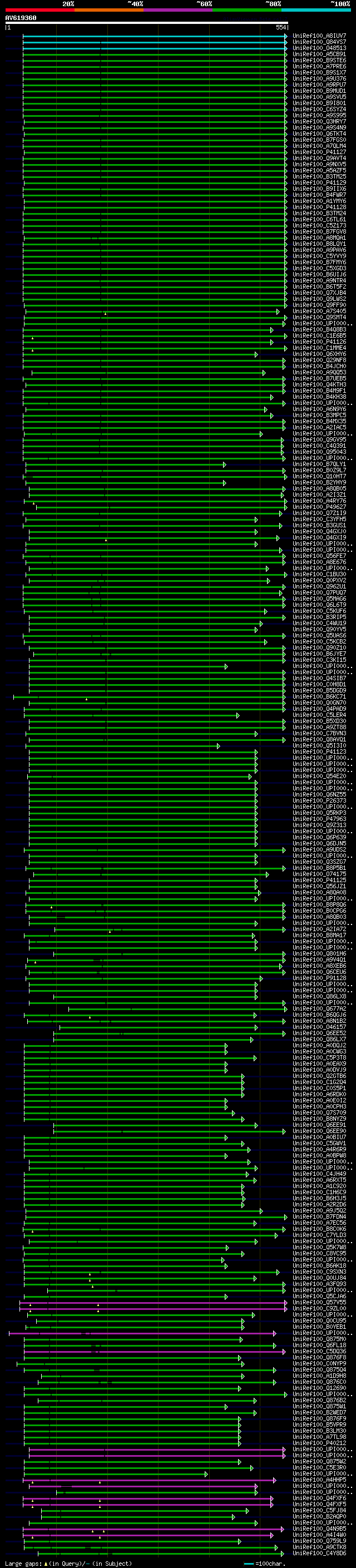Click the cyan ~100% identity legend segment

pos(316,10)
